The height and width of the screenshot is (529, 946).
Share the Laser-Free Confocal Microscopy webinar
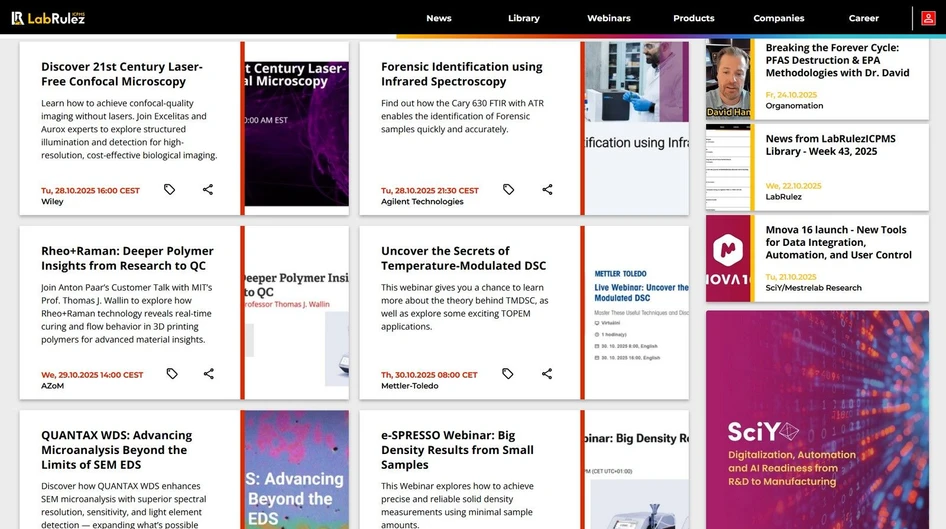pyautogui.click(x=208, y=189)
